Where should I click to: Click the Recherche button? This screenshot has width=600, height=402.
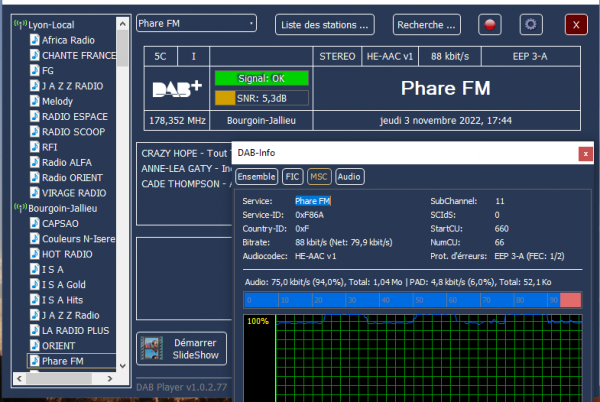427,25
